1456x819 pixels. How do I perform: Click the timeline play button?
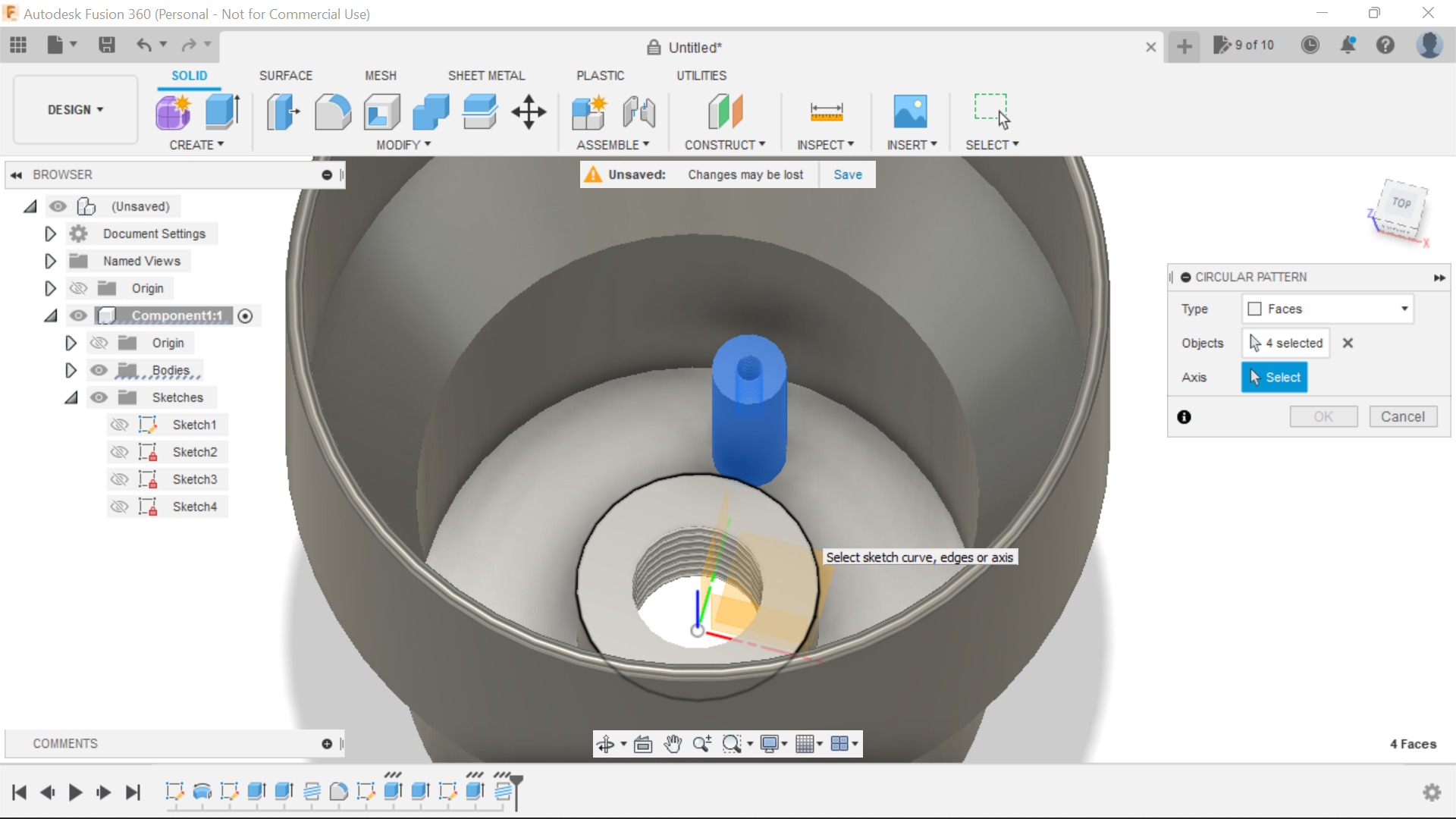(x=75, y=792)
